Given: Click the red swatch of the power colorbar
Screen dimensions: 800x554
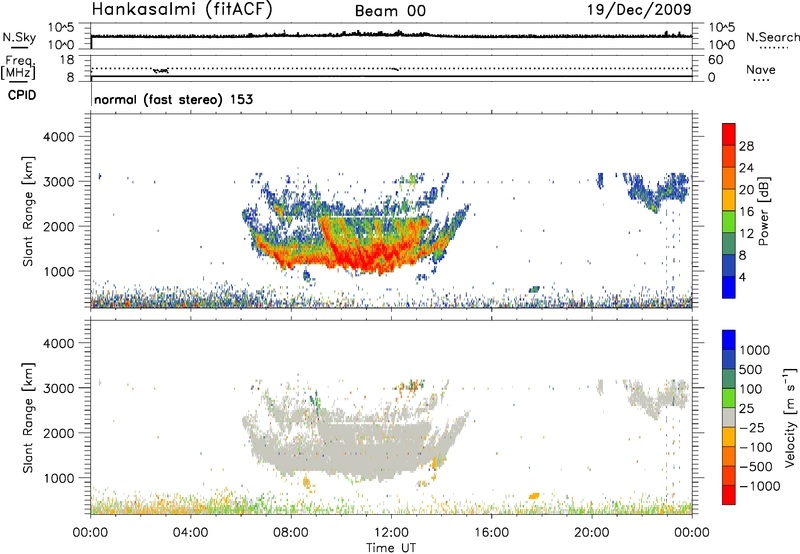Looking at the screenshot, I should 729,135.
